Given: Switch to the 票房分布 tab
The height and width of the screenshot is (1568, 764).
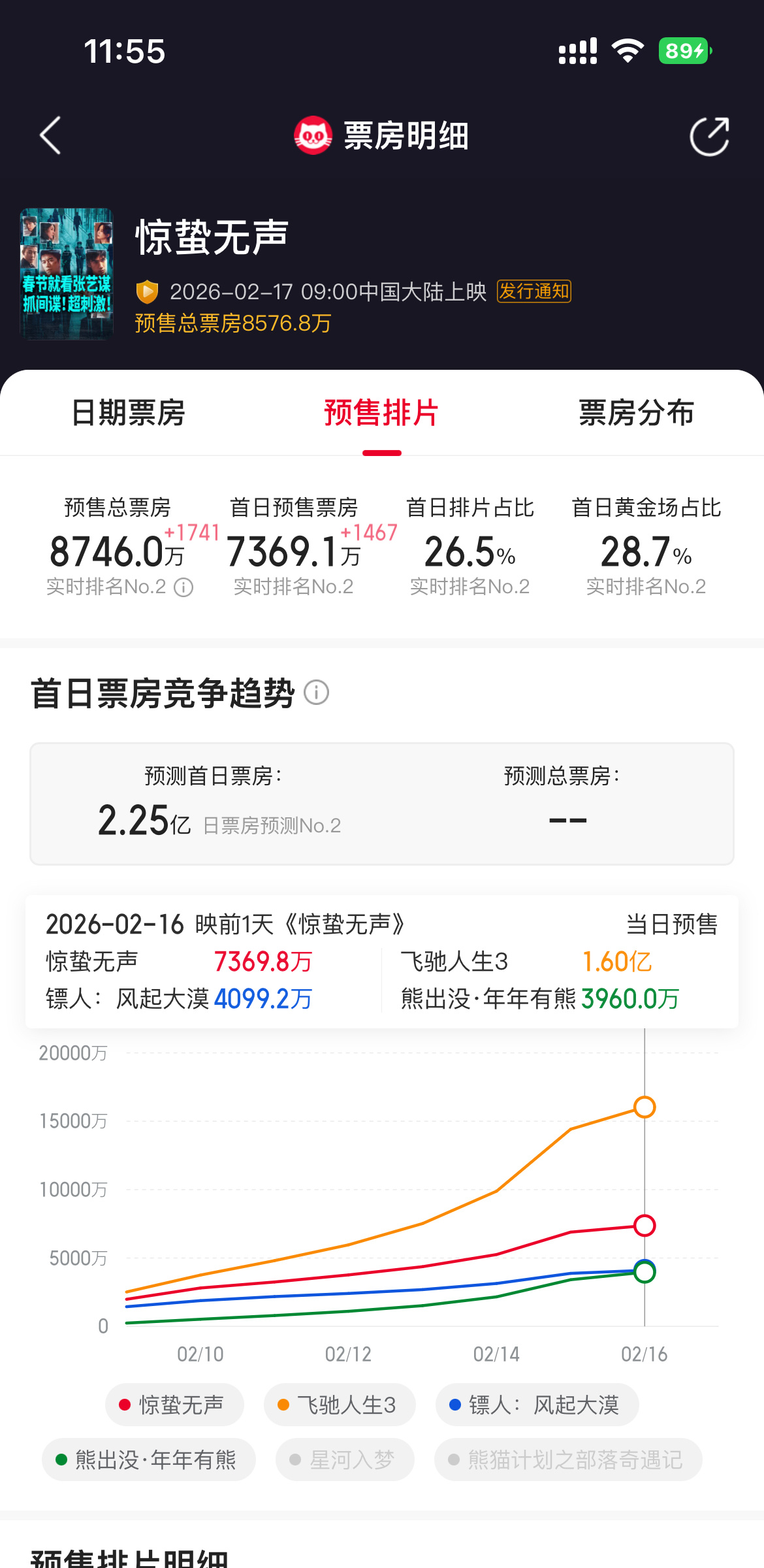Looking at the screenshot, I should 636,413.
